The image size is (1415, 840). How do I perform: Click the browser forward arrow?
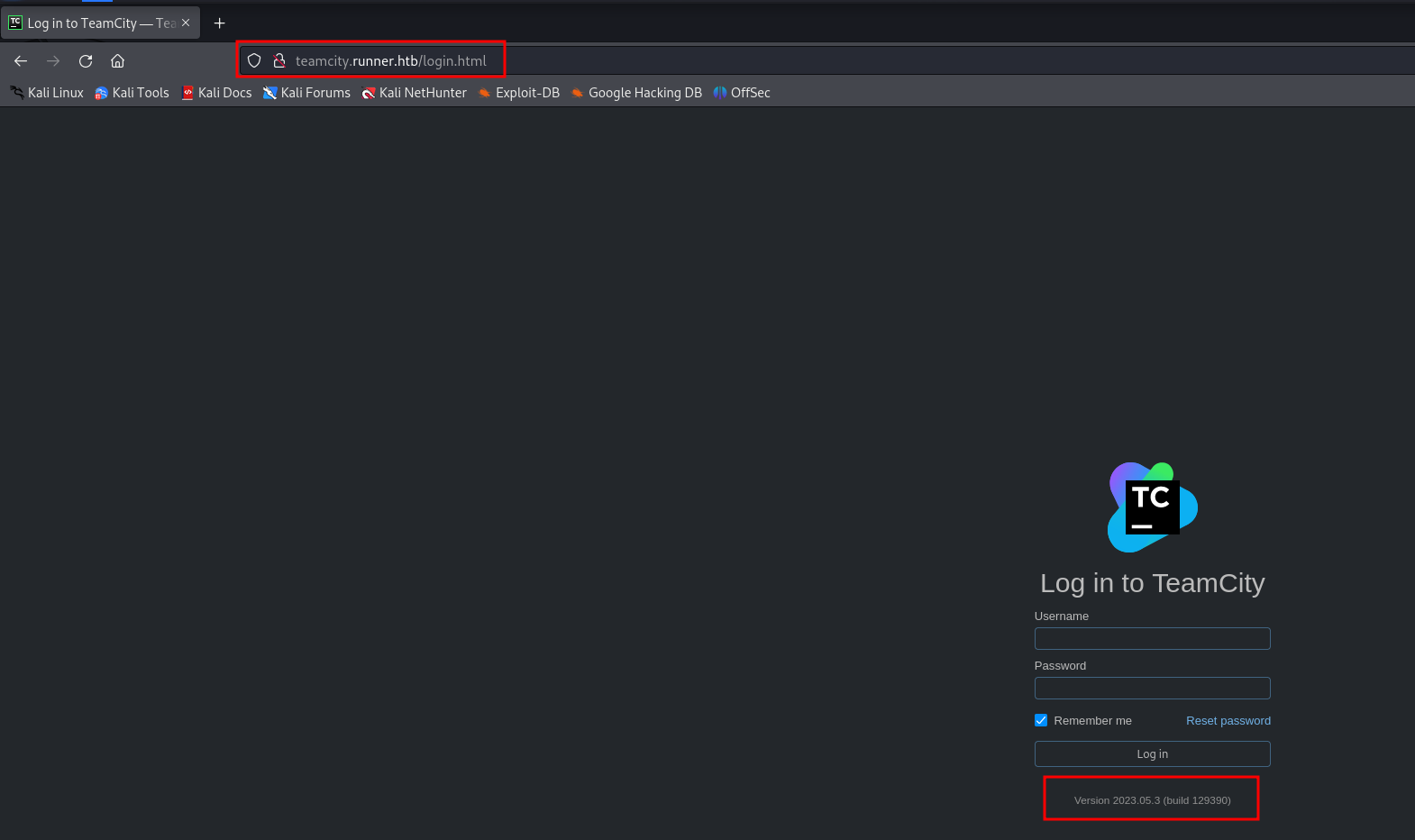coord(53,61)
